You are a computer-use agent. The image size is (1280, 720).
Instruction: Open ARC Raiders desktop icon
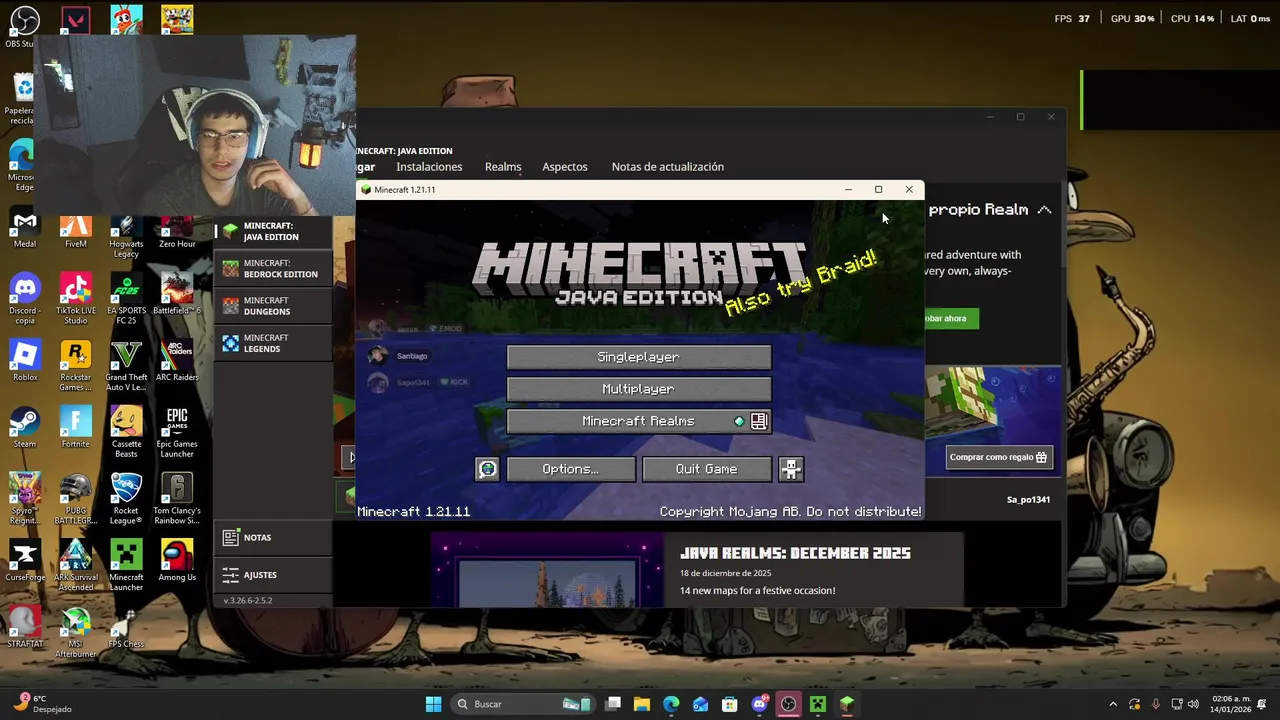click(x=177, y=362)
